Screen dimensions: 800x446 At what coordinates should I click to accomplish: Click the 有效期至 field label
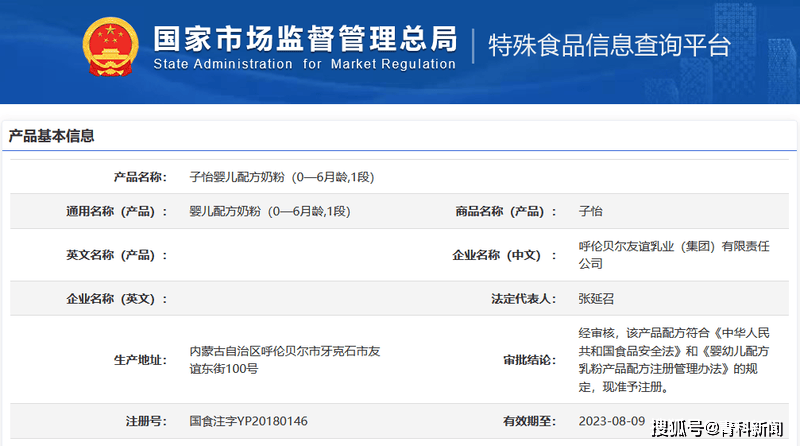528,421
